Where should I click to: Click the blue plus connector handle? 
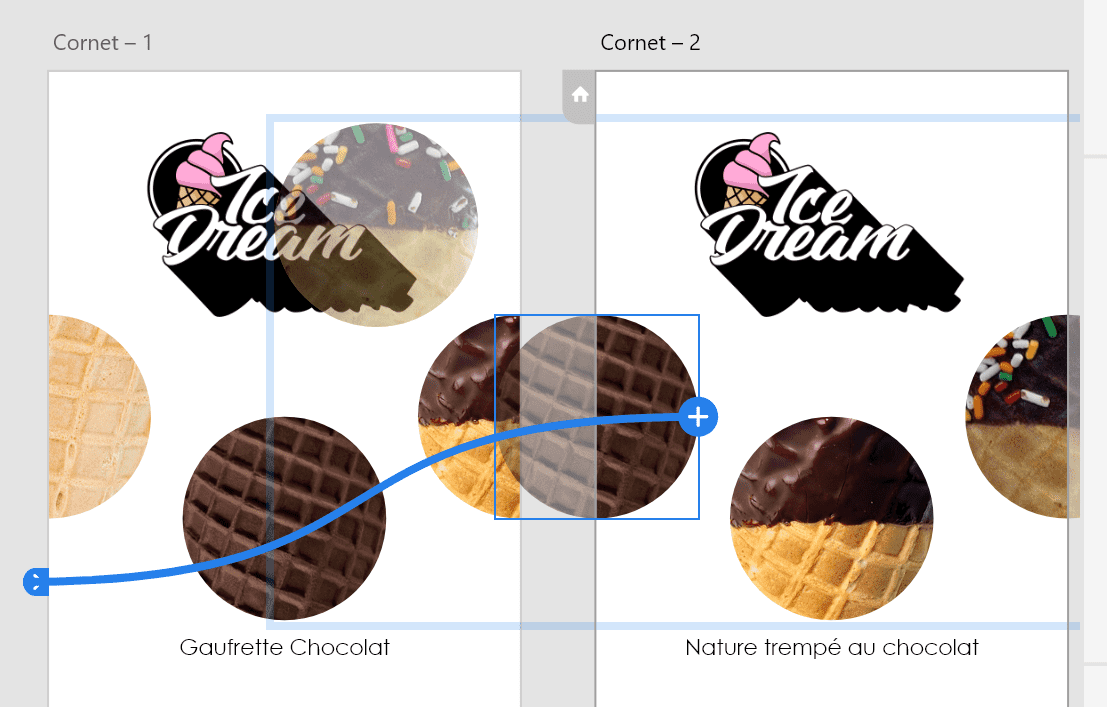coord(698,417)
